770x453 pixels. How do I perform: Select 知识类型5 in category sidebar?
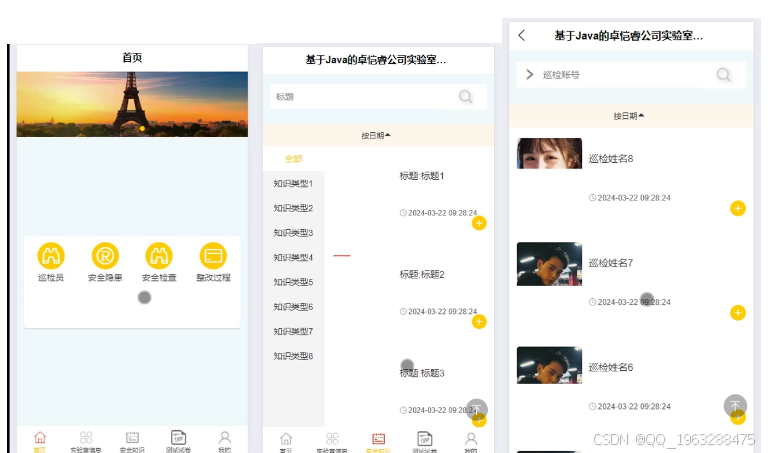pos(293,282)
